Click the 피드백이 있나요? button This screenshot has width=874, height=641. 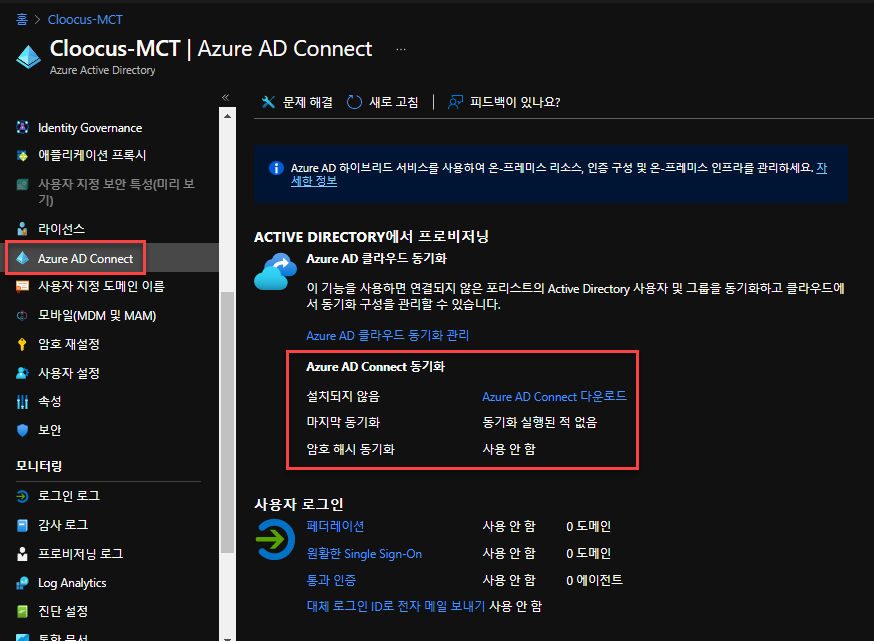tap(504, 102)
